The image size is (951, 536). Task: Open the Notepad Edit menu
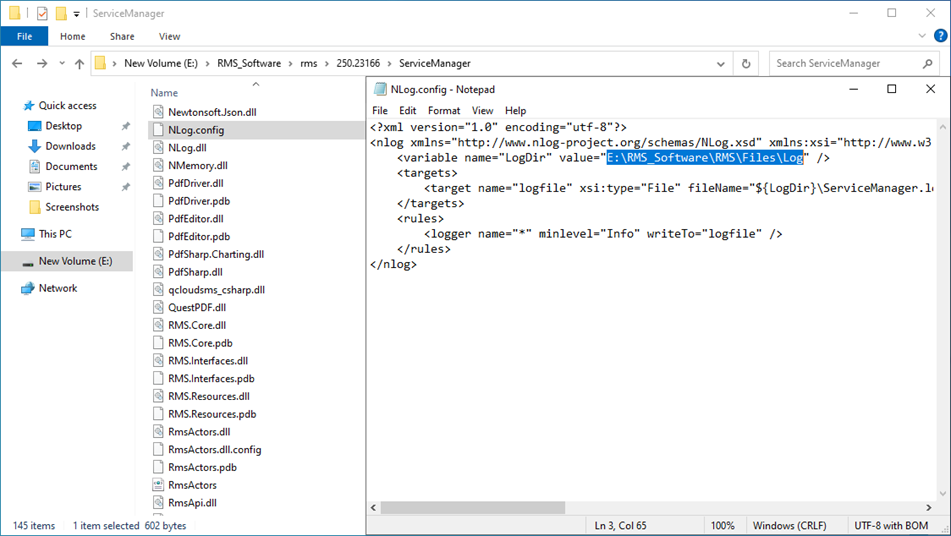pos(408,110)
